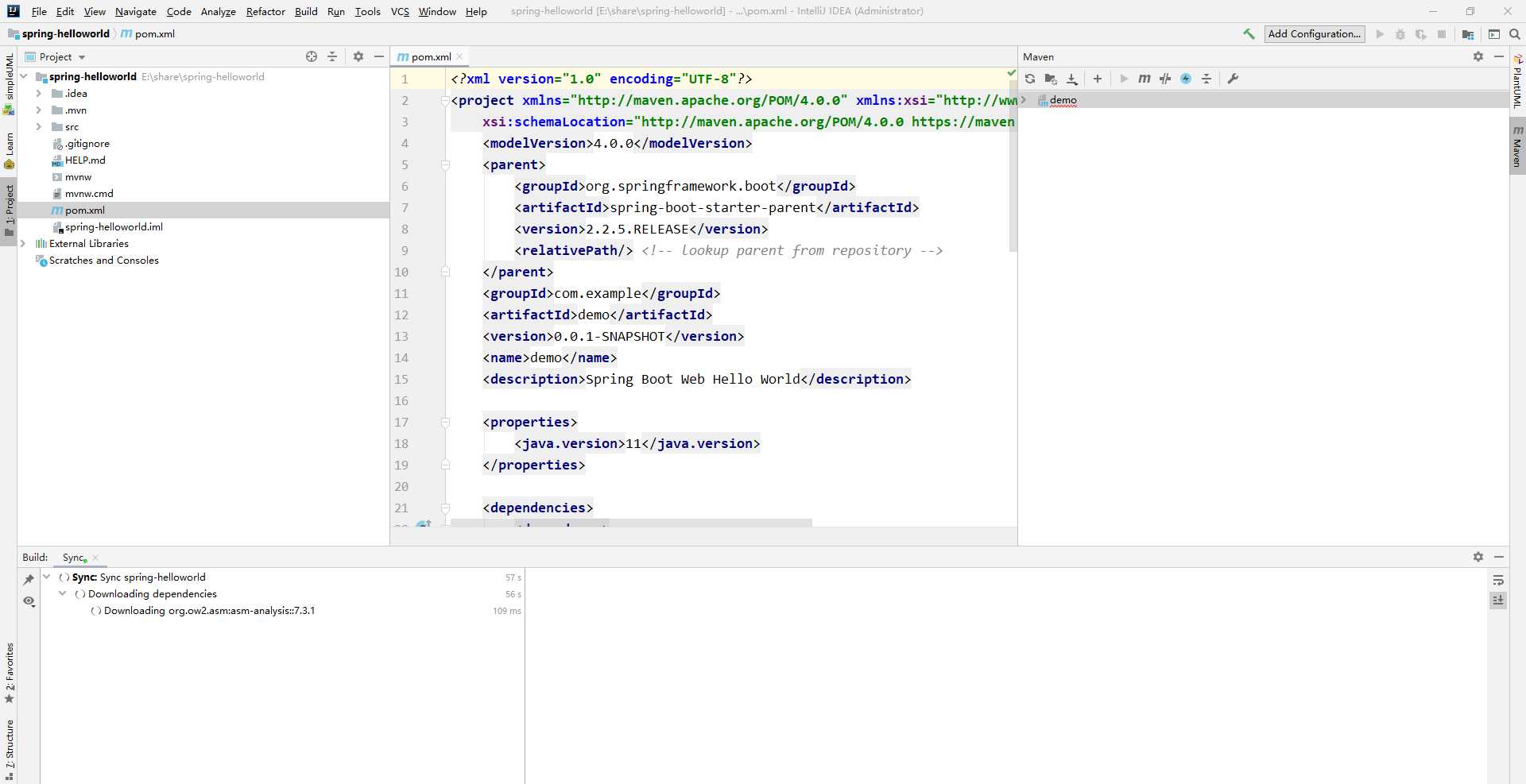Viewport: 1526px width, 784px height.
Task: Toggle Maven offline mode
Action: click(x=1165, y=79)
